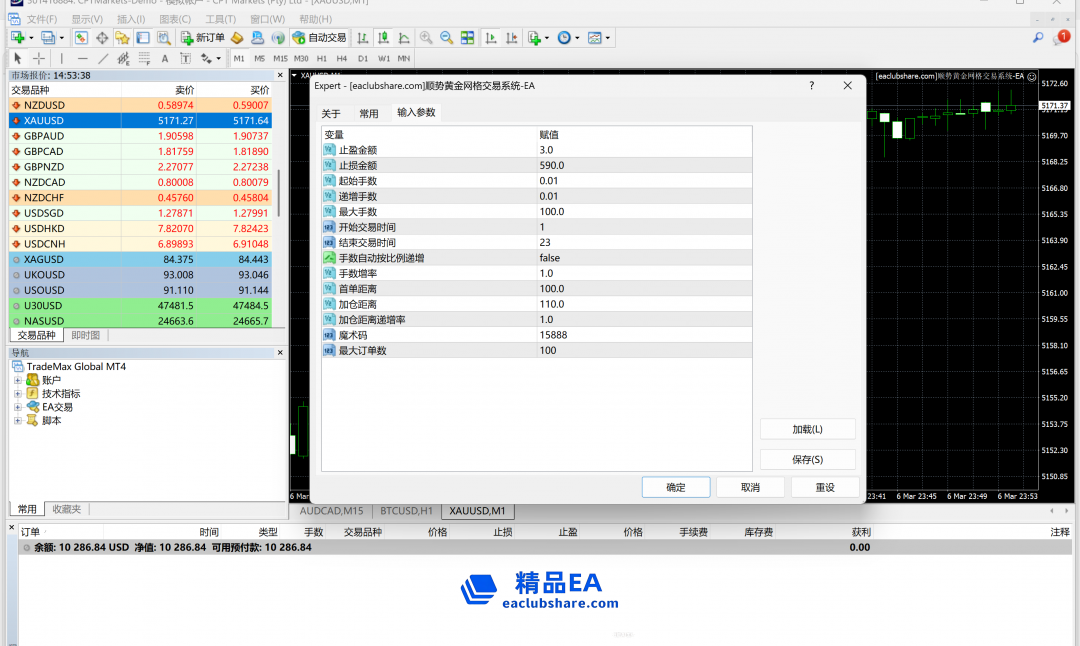The width and height of the screenshot is (1080, 646).
Task: Select the text label 'A' drawing tool
Action: tap(166, 59)
